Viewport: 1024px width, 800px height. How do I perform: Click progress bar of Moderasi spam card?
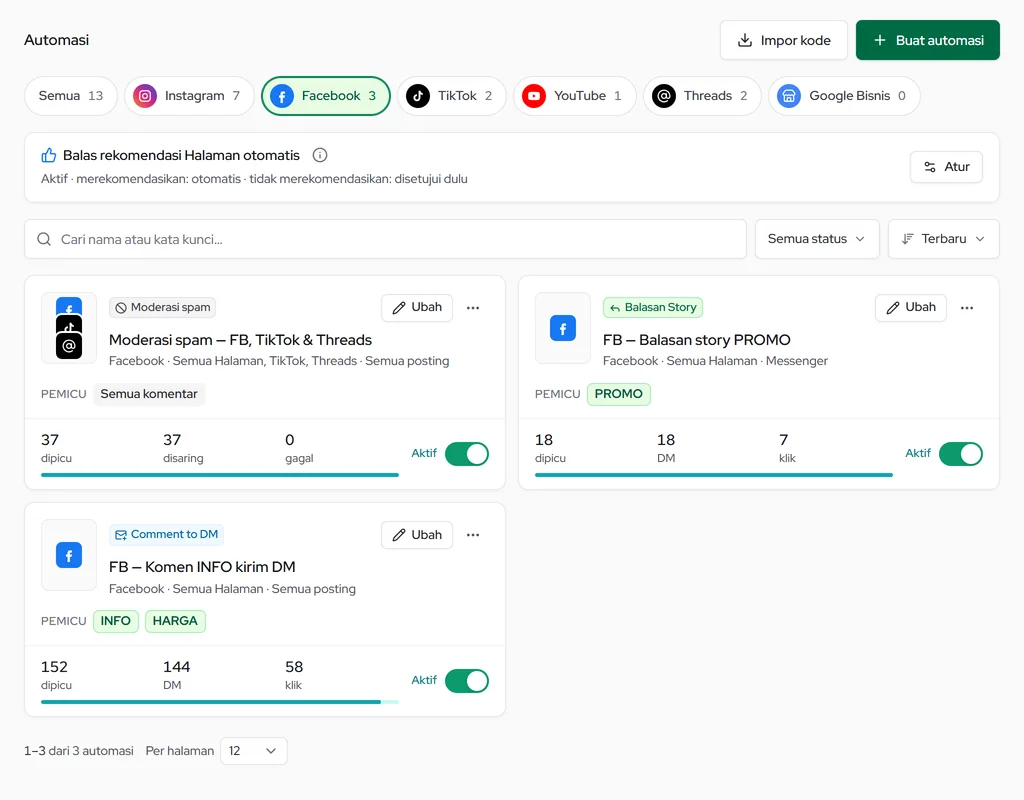point(220,475)
